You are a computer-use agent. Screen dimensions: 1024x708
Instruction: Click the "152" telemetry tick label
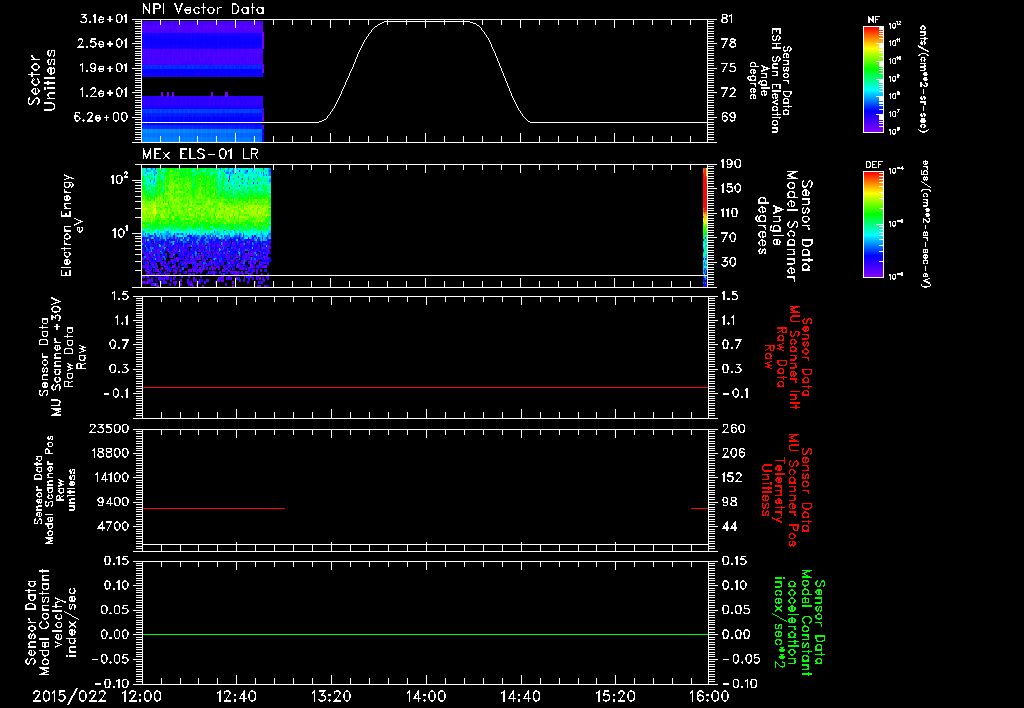pyautogui.click(x=731, y=477)
